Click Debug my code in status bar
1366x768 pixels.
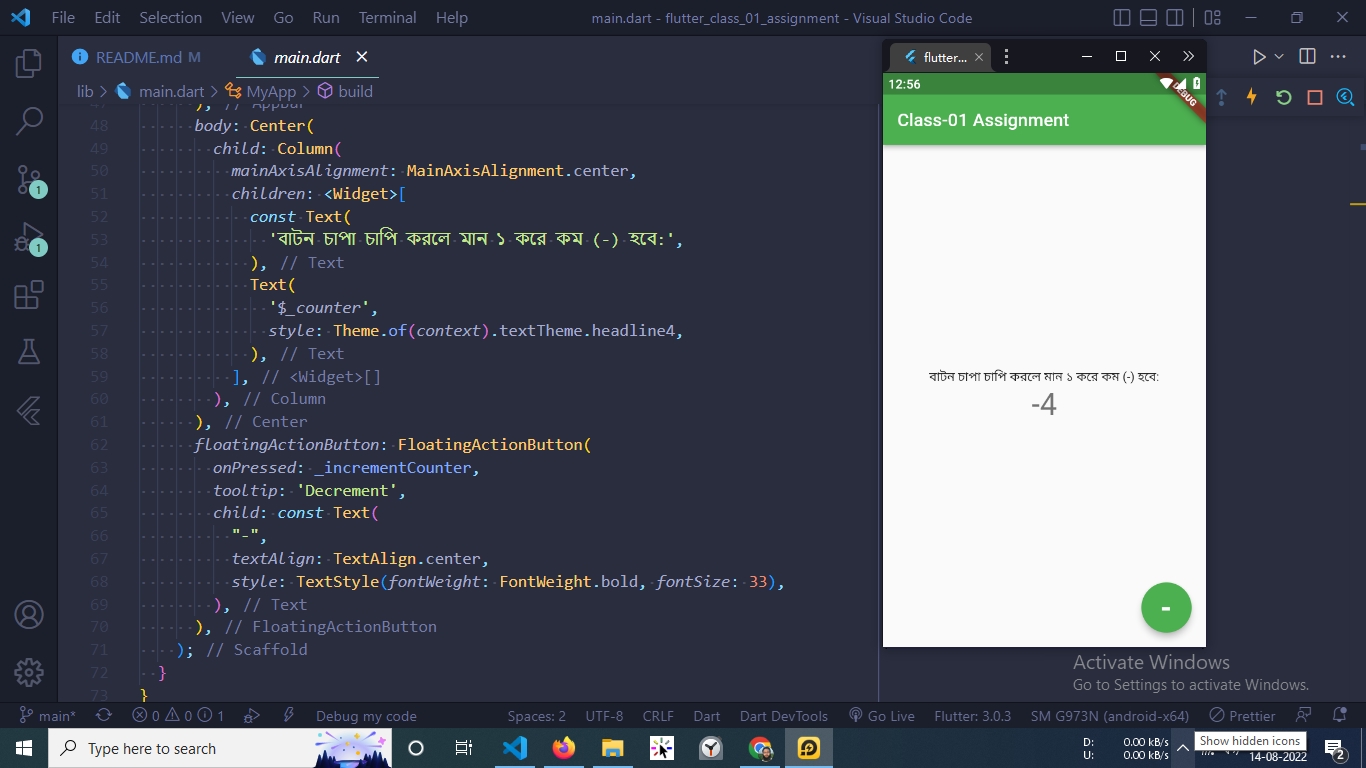point(366,716)
